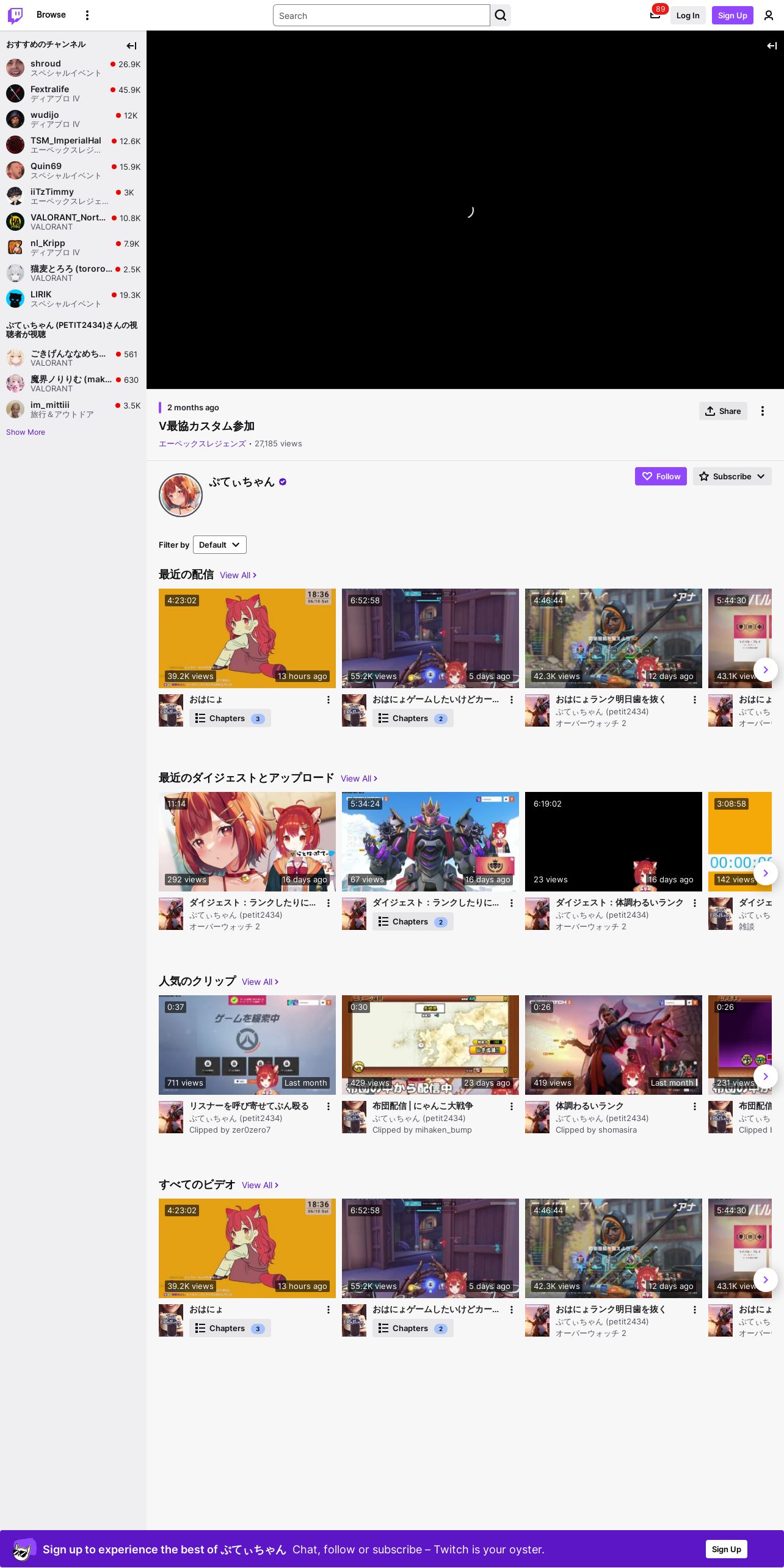The width and height of the screenshot is (784, 1568).
Task: Select wudijo channel in sidebar
Action: pos(73,119)
